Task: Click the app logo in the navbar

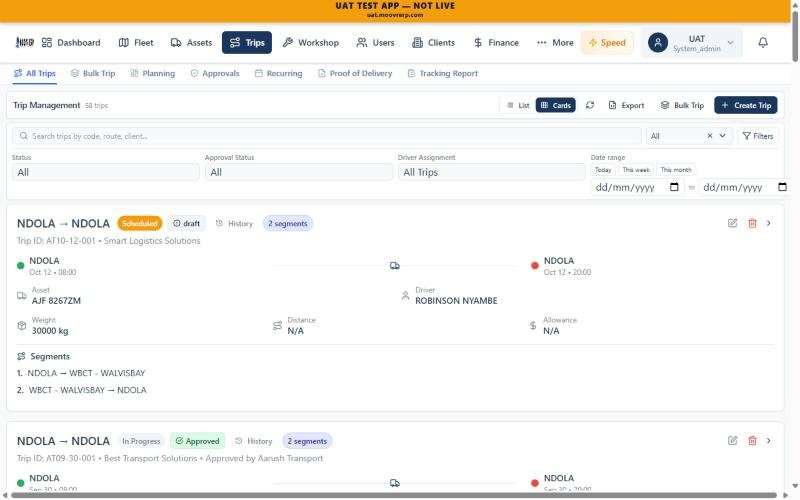Action: point(24,42)
